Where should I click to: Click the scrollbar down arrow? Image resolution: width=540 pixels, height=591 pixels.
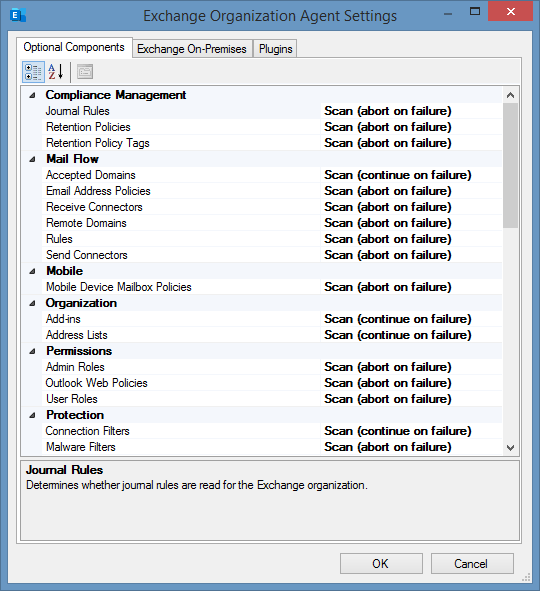click(511, 447)
